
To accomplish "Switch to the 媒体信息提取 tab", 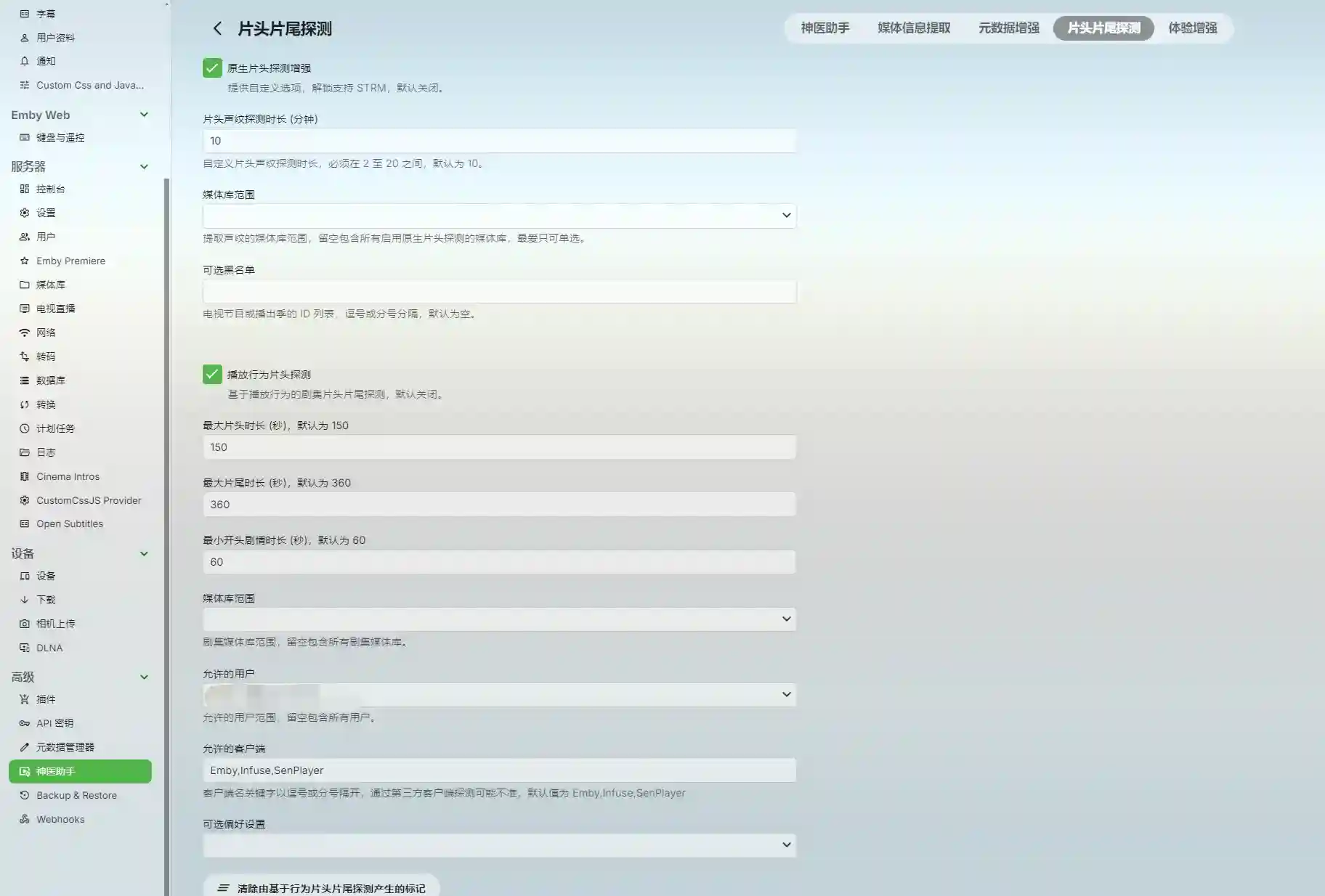I will pos(913,28).
